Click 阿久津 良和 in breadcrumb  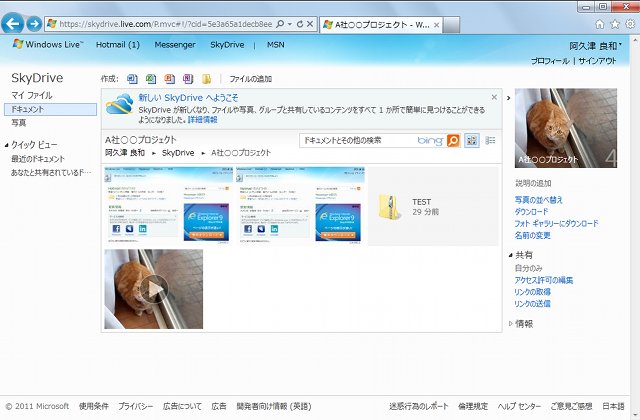(x=125, y=153)
